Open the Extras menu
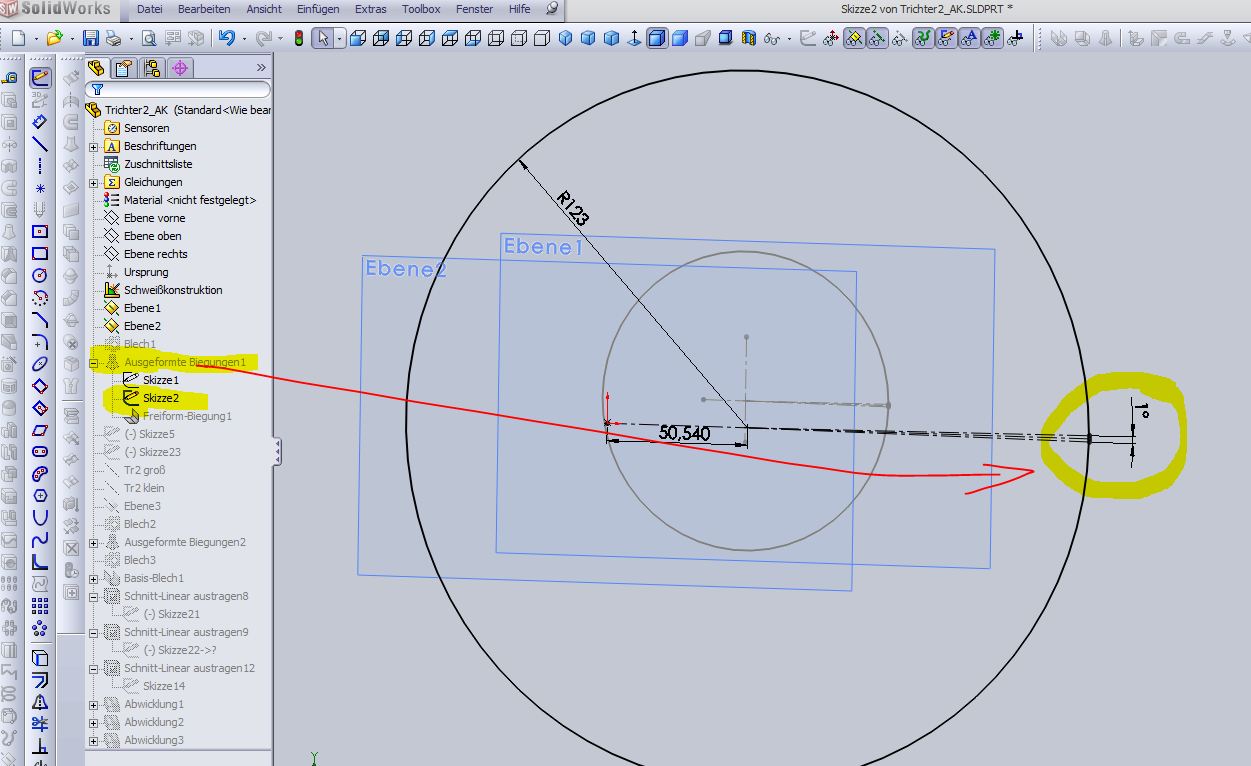This screenshot has height=766, width=1251. click(370, 9)
